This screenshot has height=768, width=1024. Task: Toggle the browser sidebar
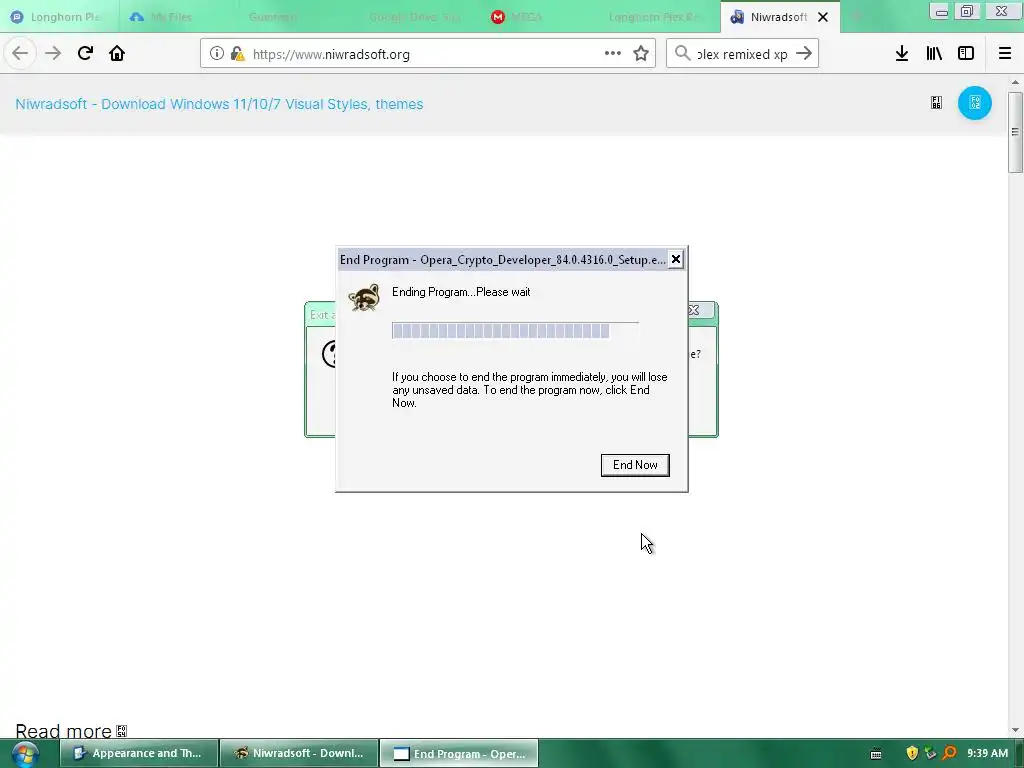coord(966,54)
